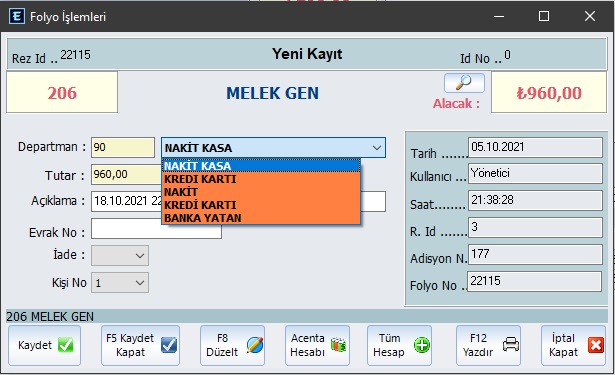This screenshot has width=615, height=375.
Task: Click guest name MELEK GEN heading
Action: [273, 93]
